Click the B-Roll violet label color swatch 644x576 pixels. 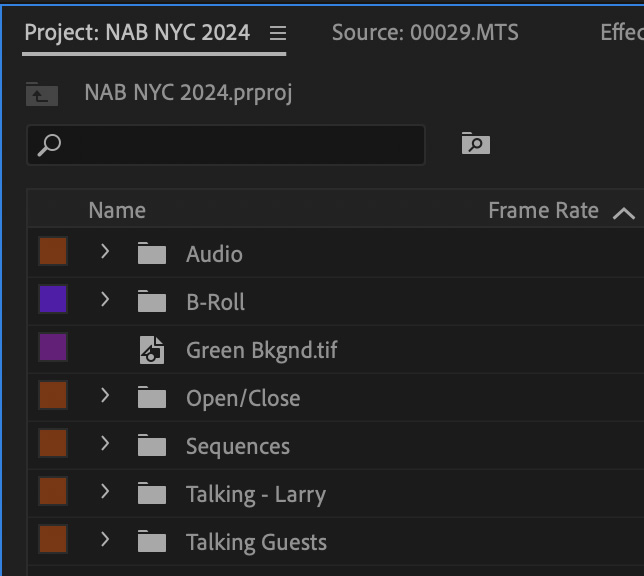click(53, 299)
